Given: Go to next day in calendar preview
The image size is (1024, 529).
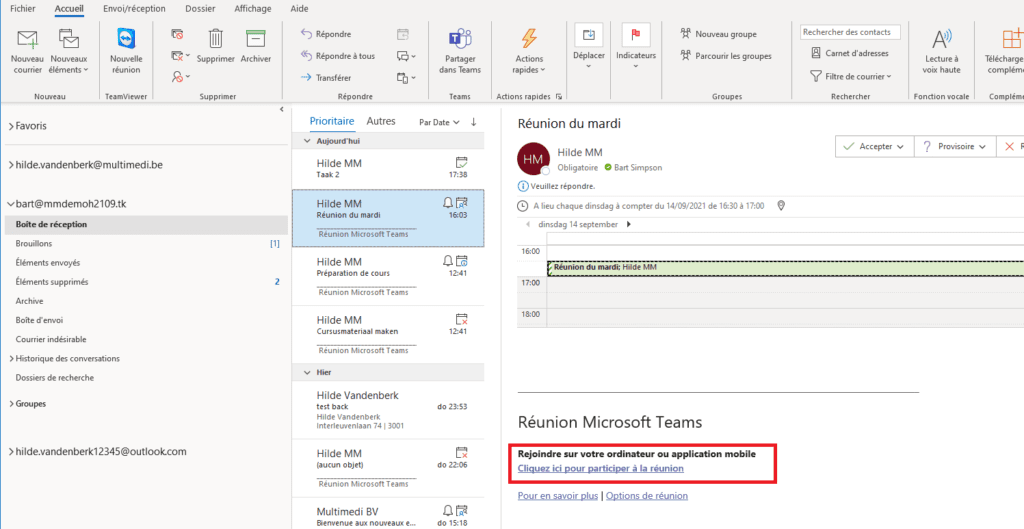Looking at the screenshot, I should [x=628, y=224].
